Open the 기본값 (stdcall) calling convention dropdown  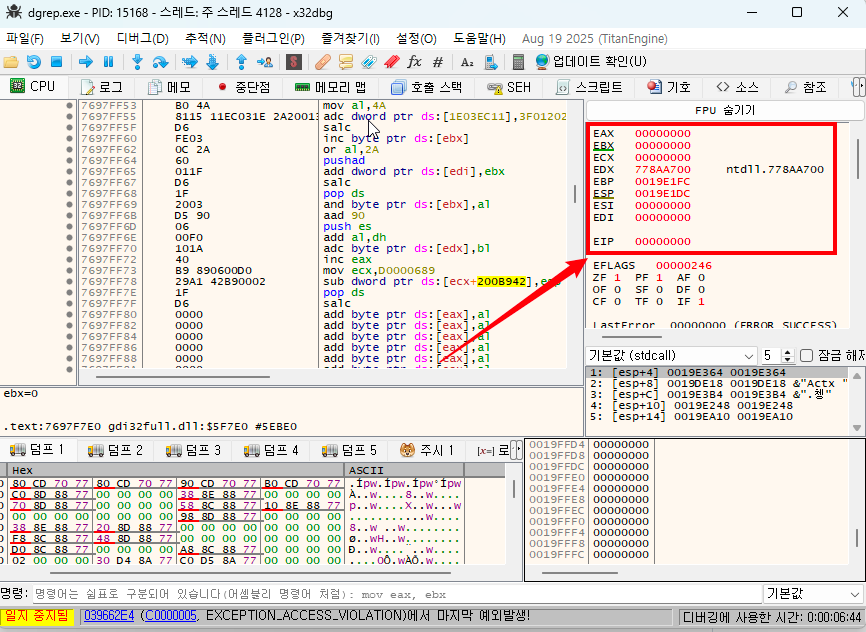point(671,356)
